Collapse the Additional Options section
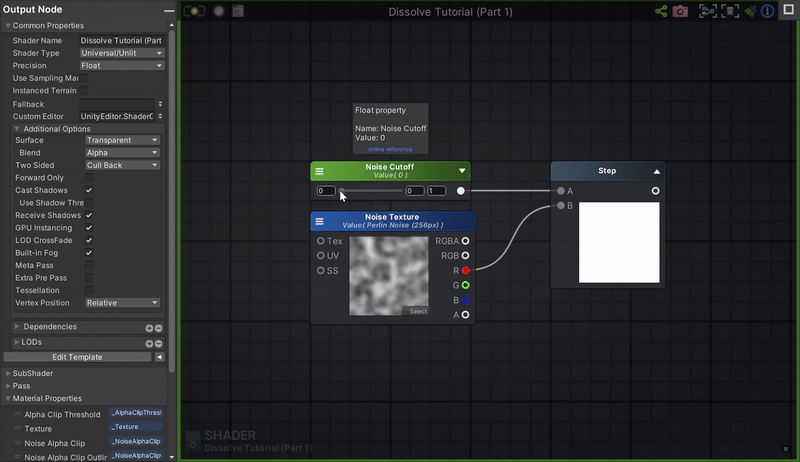 17,129
